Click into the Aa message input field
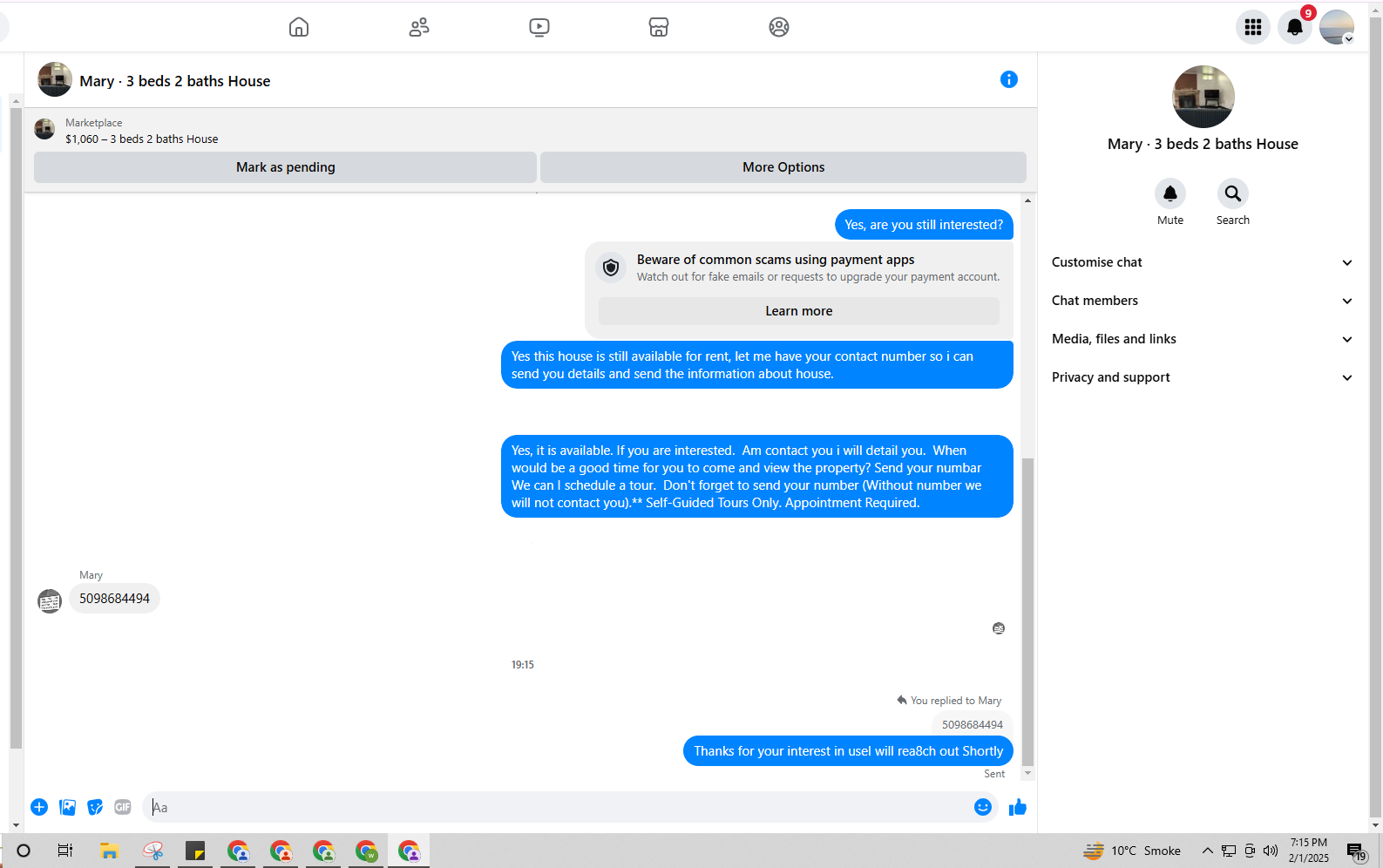 point(558,807)
